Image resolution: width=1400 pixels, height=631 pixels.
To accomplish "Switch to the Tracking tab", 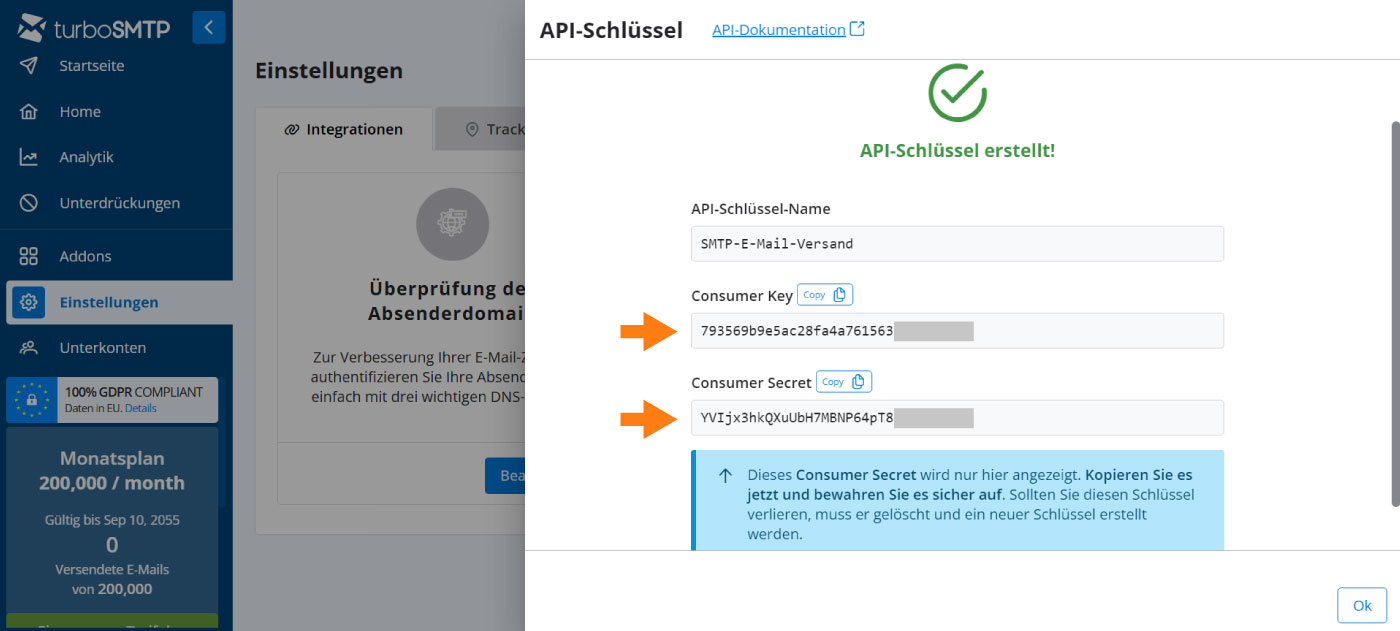I will [x=495, y=130].
